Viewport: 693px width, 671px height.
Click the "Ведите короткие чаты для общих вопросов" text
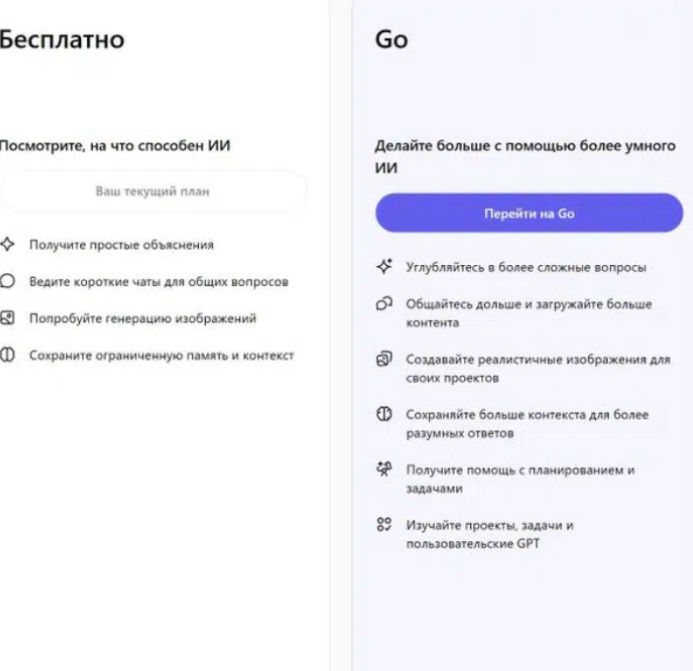[159, 282]
